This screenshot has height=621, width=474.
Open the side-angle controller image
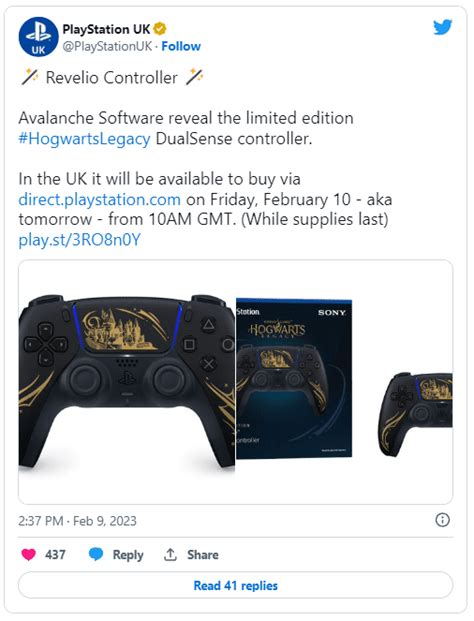pyautogui.click(x=415, y=414)
